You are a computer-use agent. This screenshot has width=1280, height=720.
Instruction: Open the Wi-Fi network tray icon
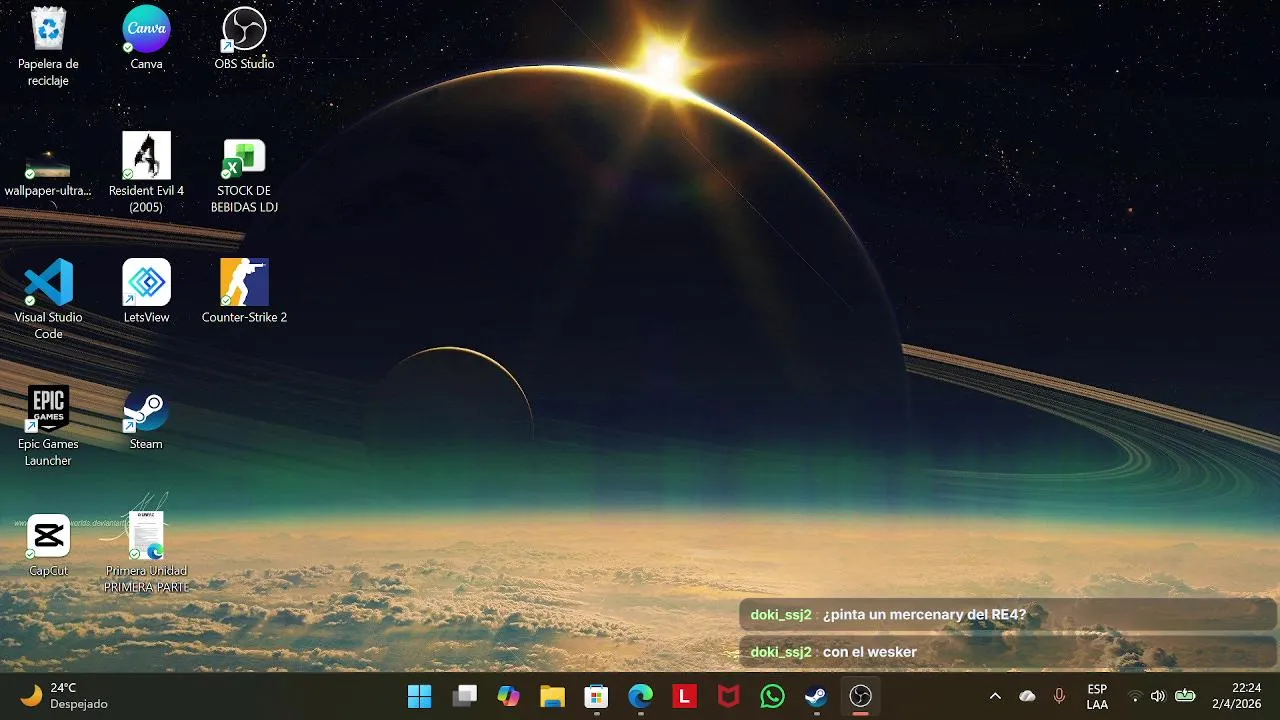tap(1135, 696)
